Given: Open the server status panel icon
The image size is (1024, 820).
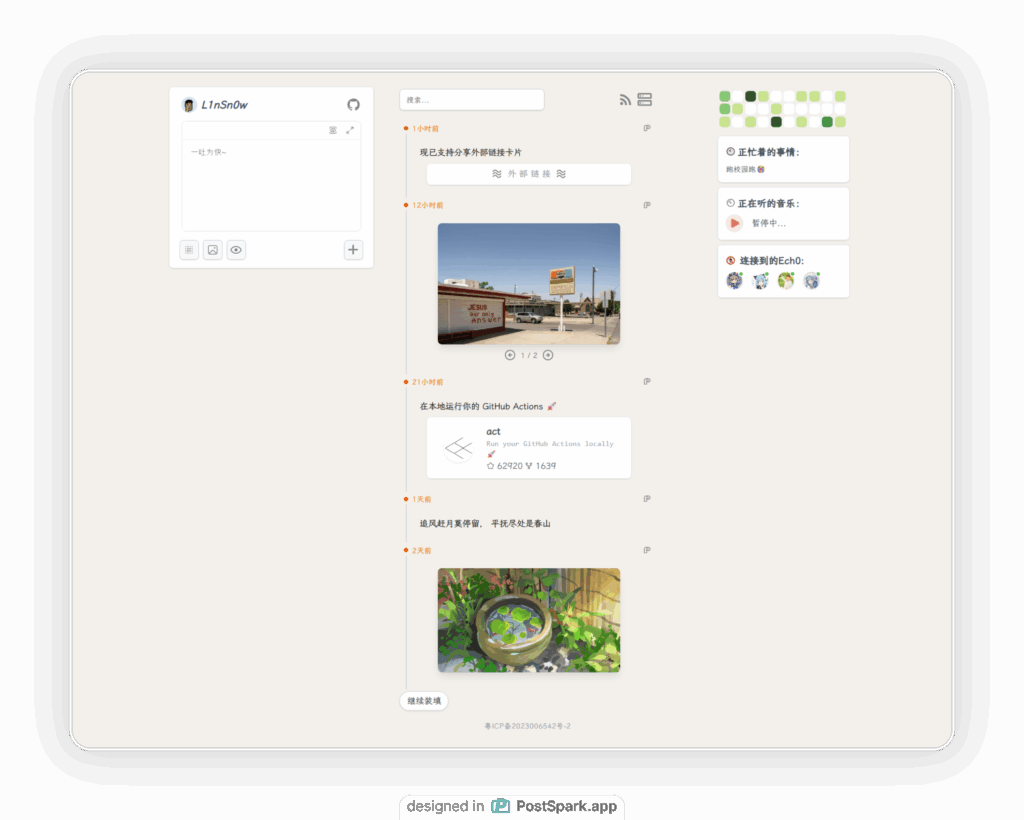Looking at the screenshot, I should point(645,100).
